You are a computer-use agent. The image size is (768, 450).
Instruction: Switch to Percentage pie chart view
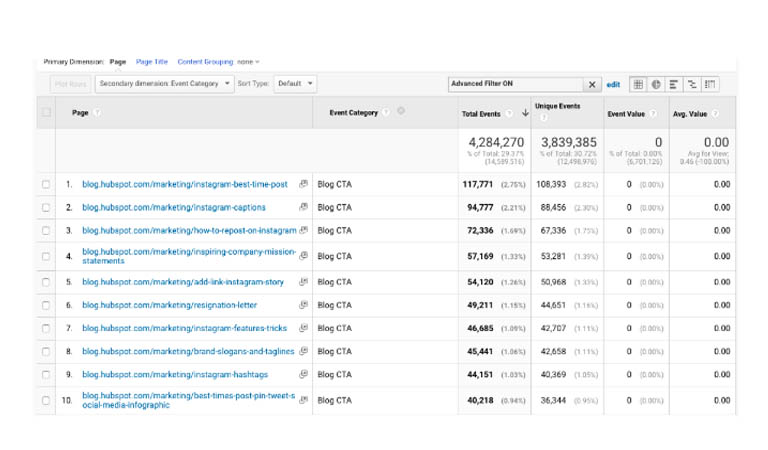pyautogui.click(x=656, y=84)
